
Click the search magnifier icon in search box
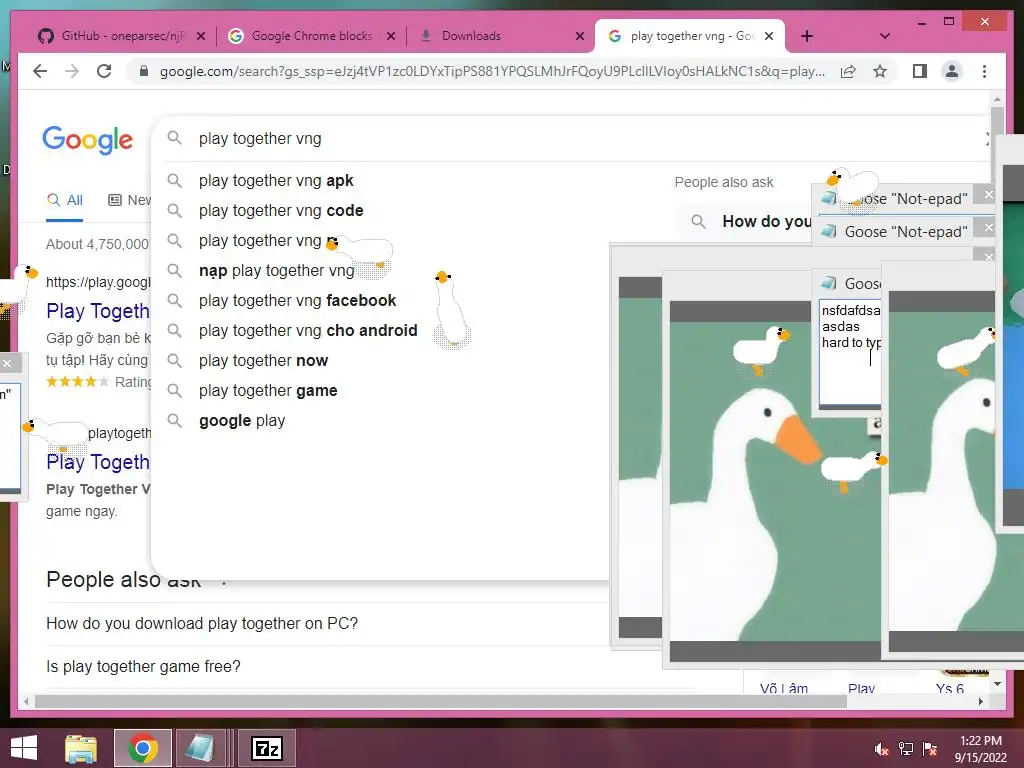(x=174, y=138)
